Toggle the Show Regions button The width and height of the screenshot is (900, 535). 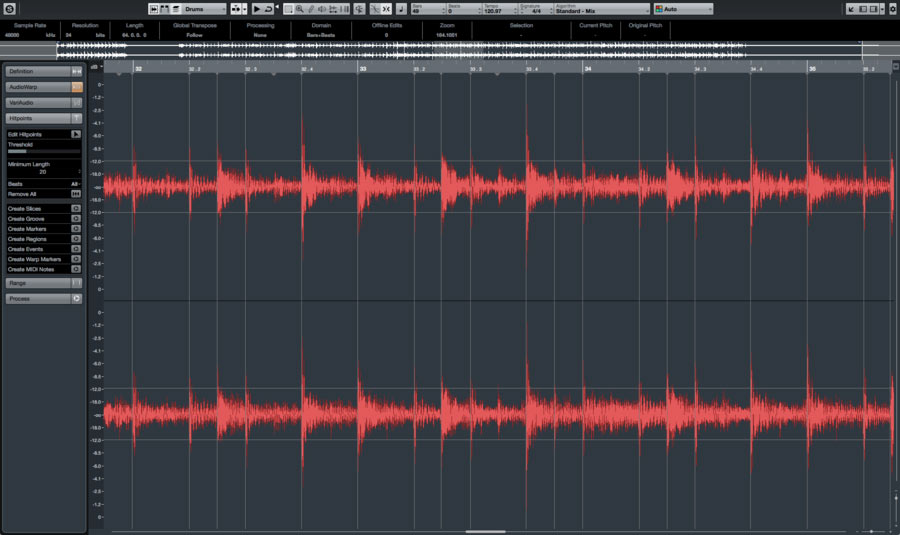click(165, 9)
